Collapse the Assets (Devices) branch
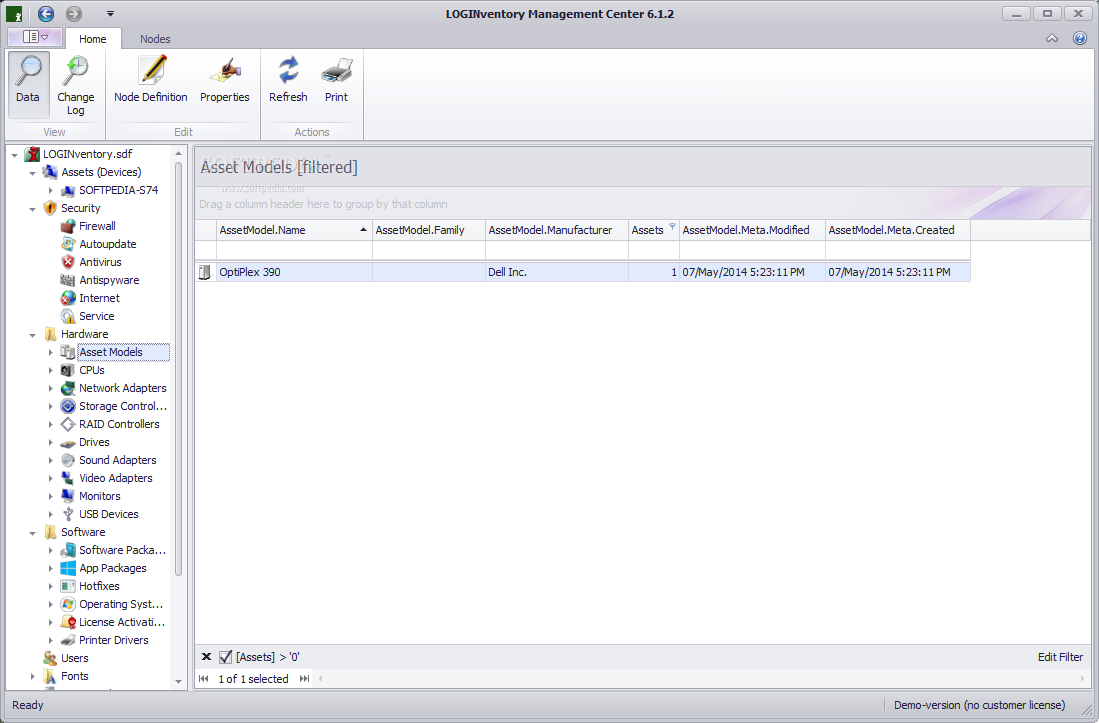 [32, 172]
